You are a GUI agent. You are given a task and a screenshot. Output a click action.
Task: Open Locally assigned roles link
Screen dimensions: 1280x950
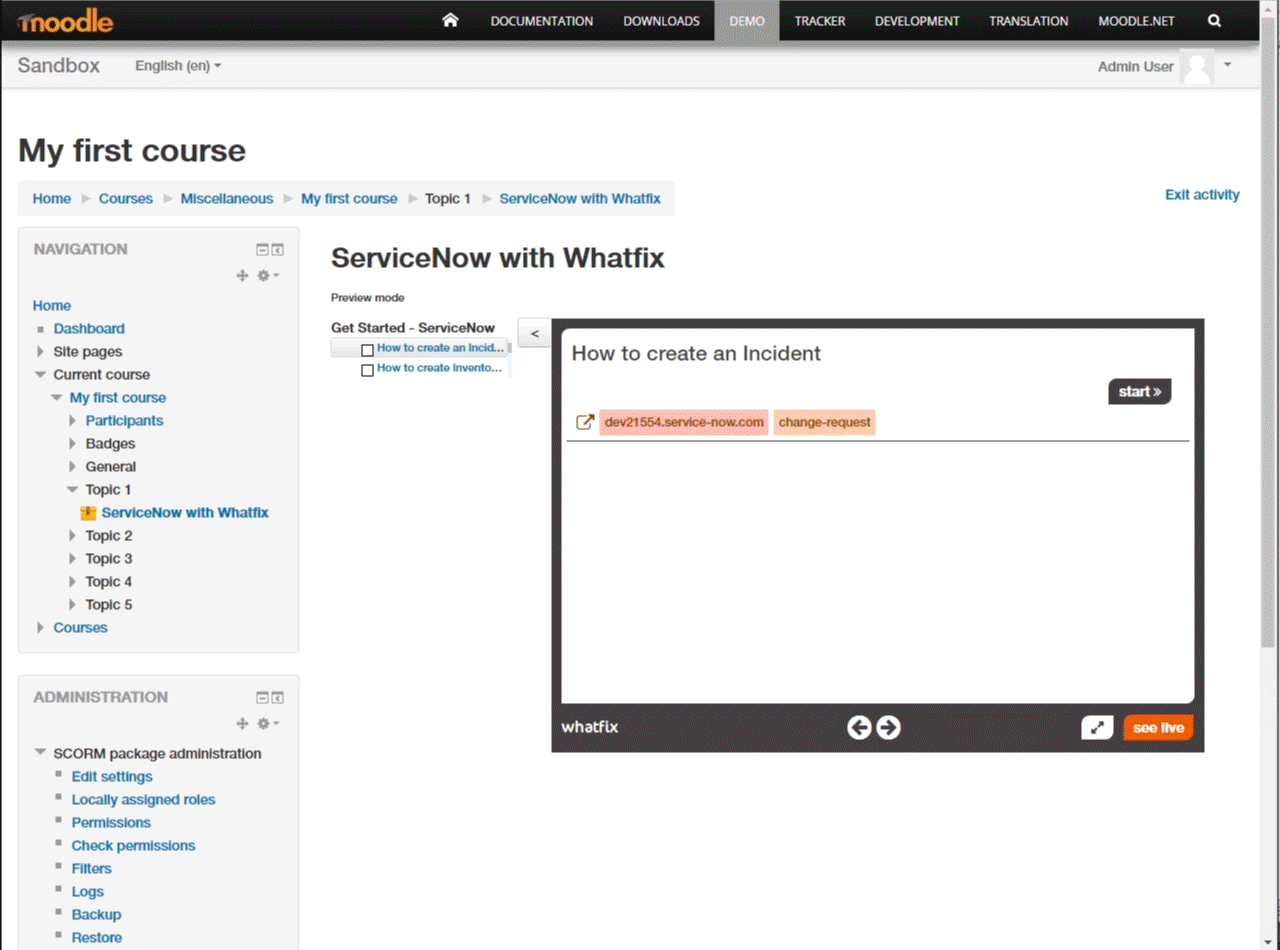point(143,800)
